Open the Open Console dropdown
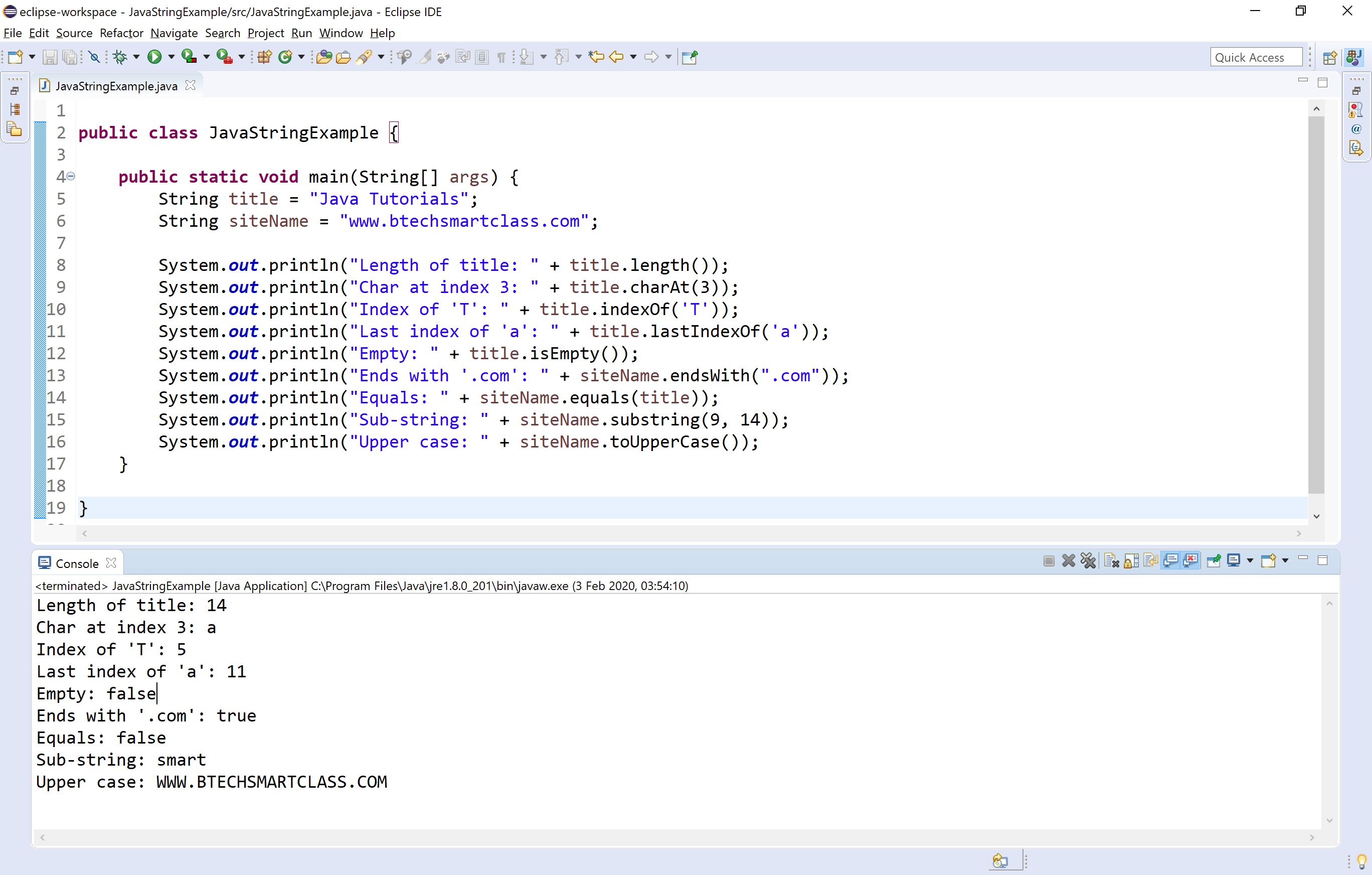Screen dimensions: 1372x875 pos(1286,560)
